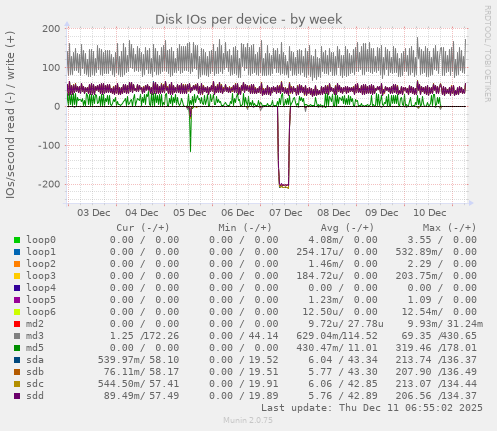Click the 'Avg (-/+)' column header
This screenshot has height=431, width=497.
pos(347,228)
